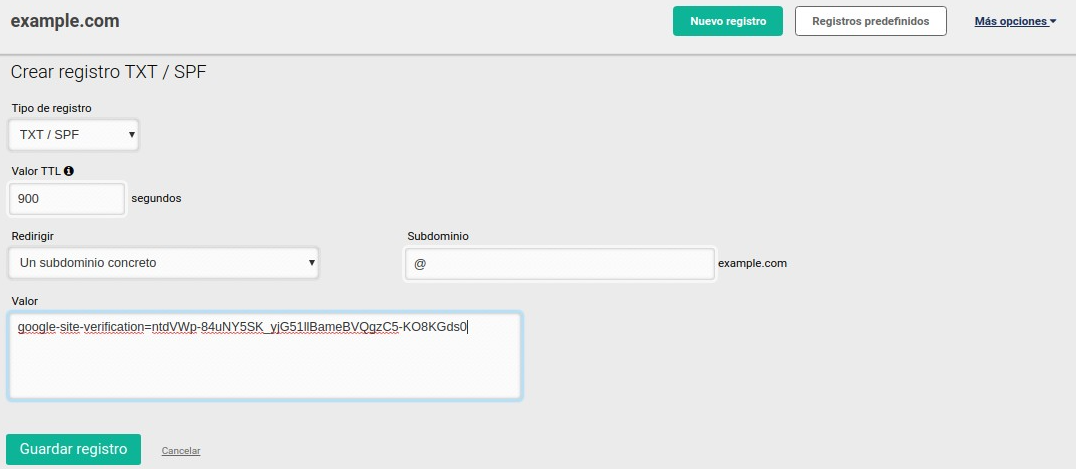Click the example.com domain title in header
Image resolution: width=1076 pixels, height=469 pixels.
click(x=65, y=21)
